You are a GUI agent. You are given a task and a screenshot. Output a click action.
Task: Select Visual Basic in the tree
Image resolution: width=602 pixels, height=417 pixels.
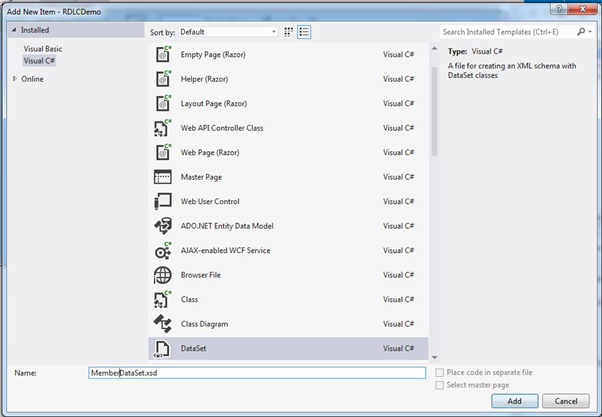coord(43,49)
